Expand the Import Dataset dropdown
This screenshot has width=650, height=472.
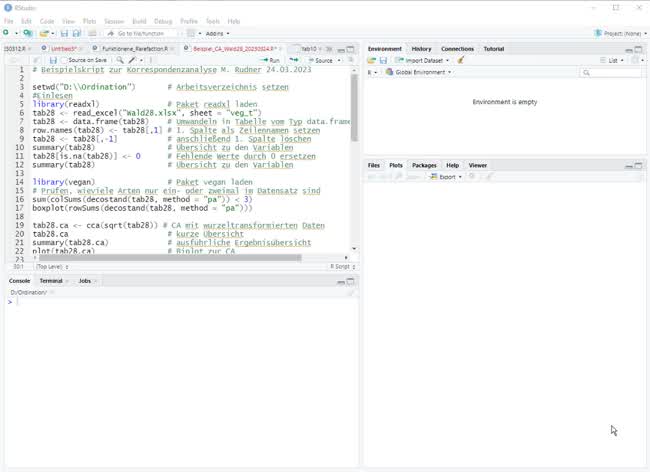[x=422, y=61]
